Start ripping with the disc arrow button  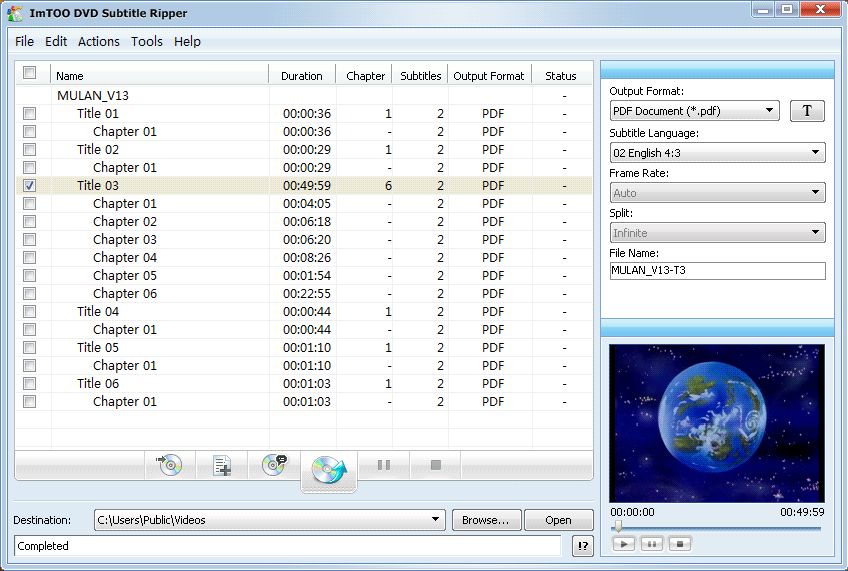(x=329, y=471)
